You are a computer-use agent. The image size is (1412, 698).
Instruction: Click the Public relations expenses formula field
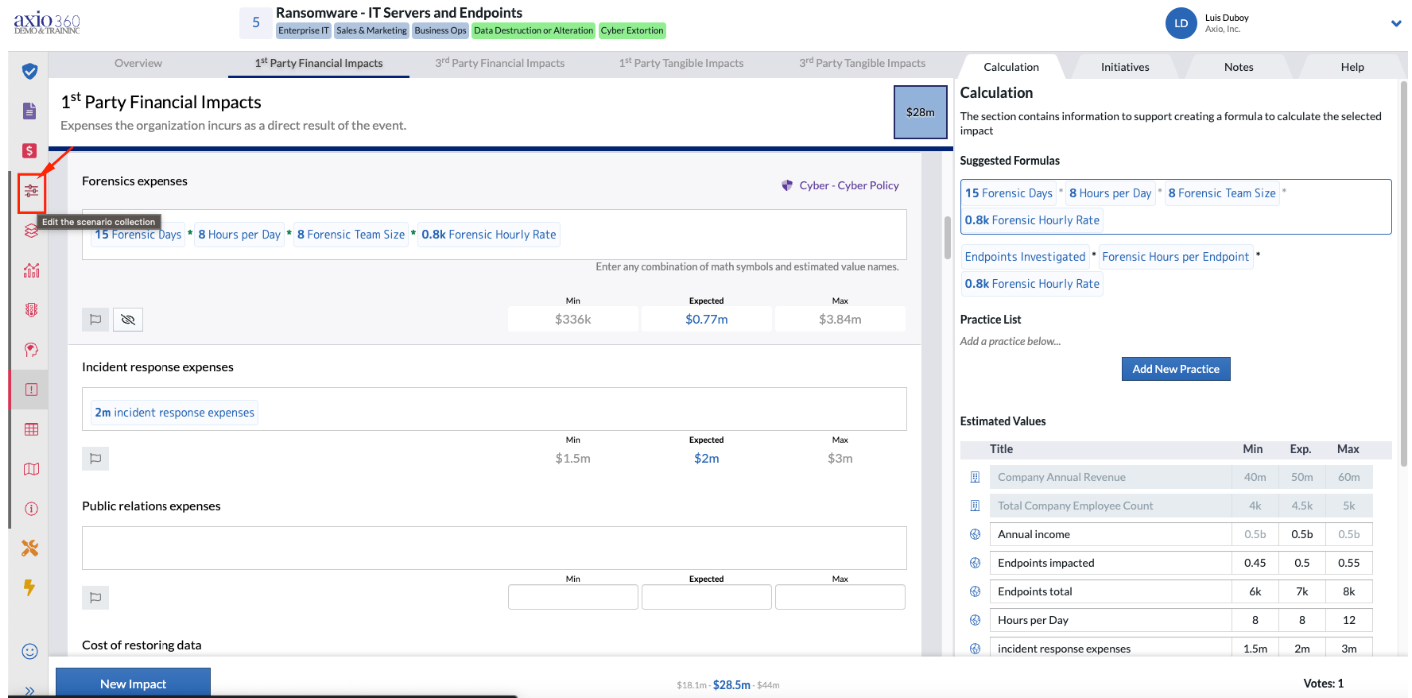click(x=494, y=548)
